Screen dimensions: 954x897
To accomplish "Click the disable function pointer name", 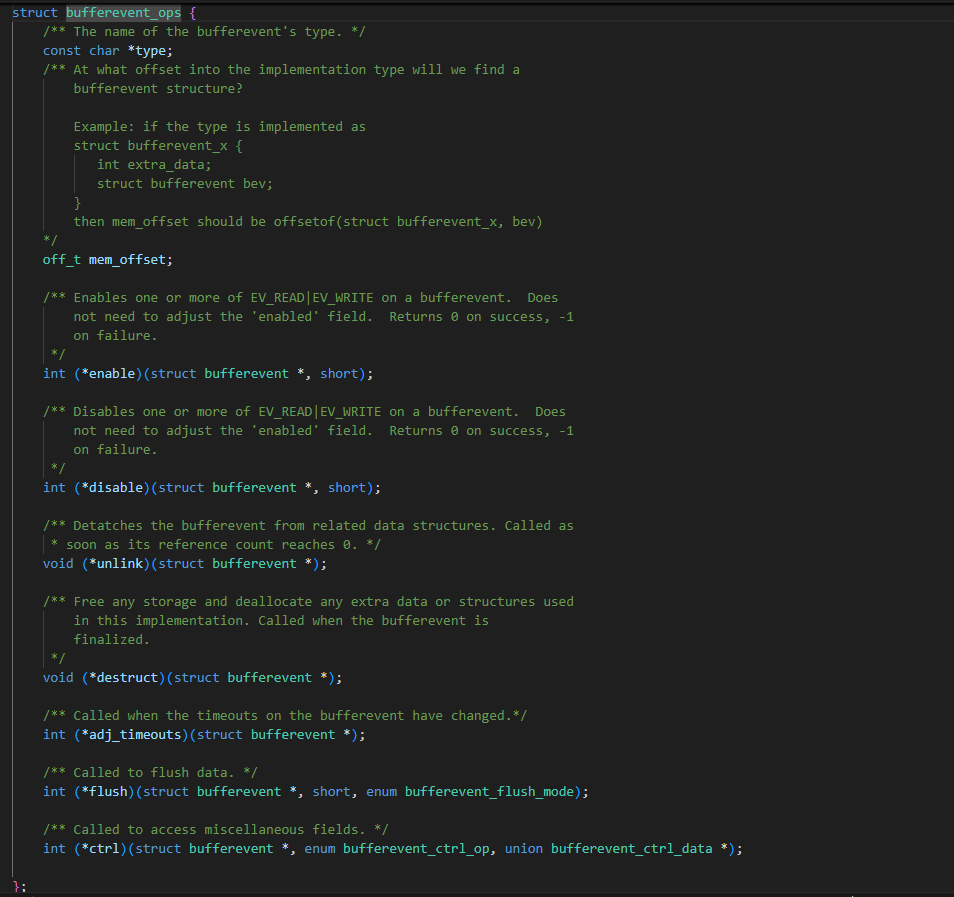I will click(x=116, y=487).
